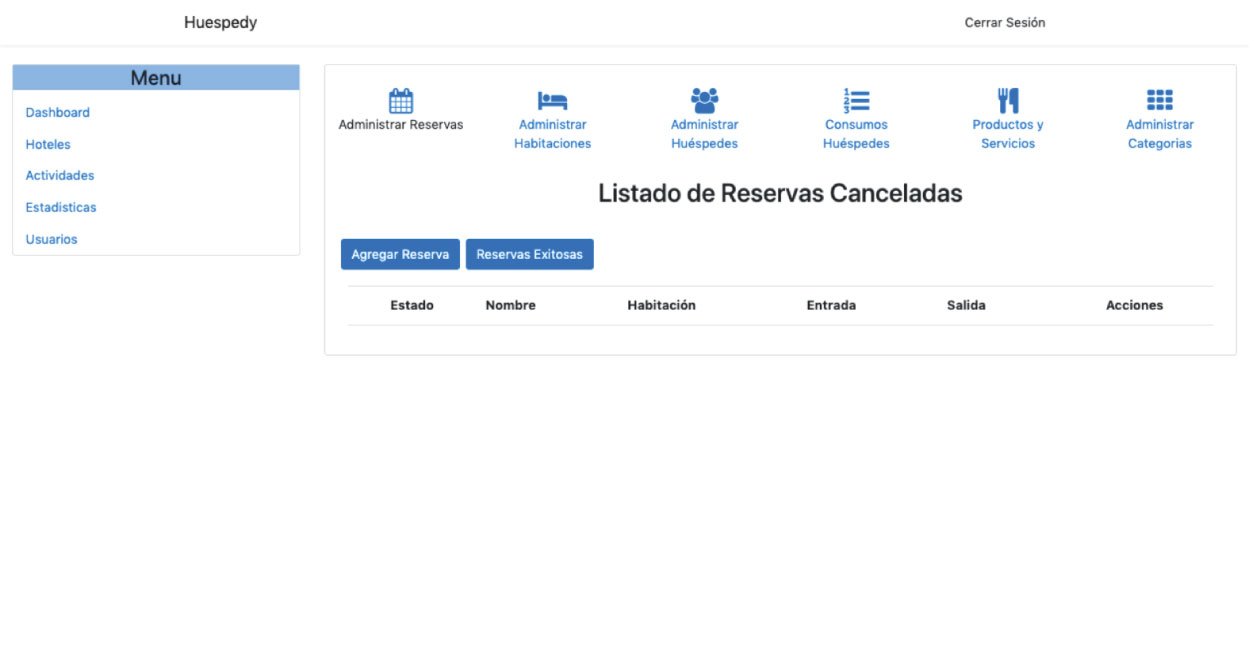Select the Salida column header
Viewport: 1249px width, 666px height.
966,306
